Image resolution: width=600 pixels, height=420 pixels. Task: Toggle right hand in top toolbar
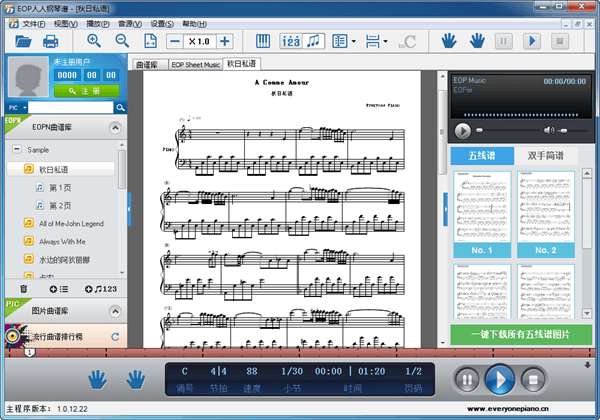click(477, 41)
